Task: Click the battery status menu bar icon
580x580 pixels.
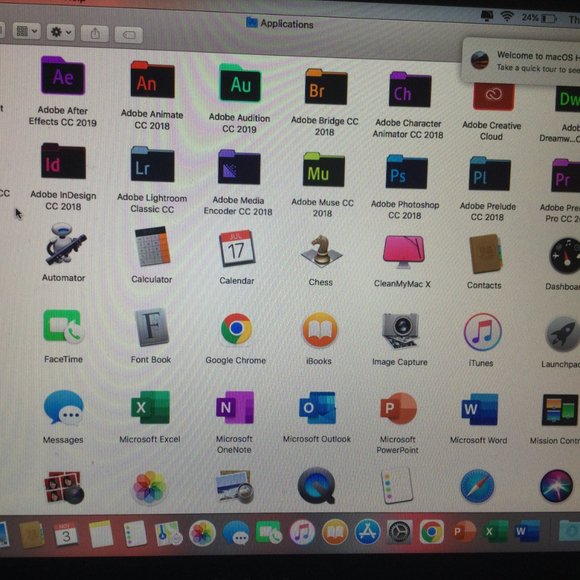Action: [549, 18]
